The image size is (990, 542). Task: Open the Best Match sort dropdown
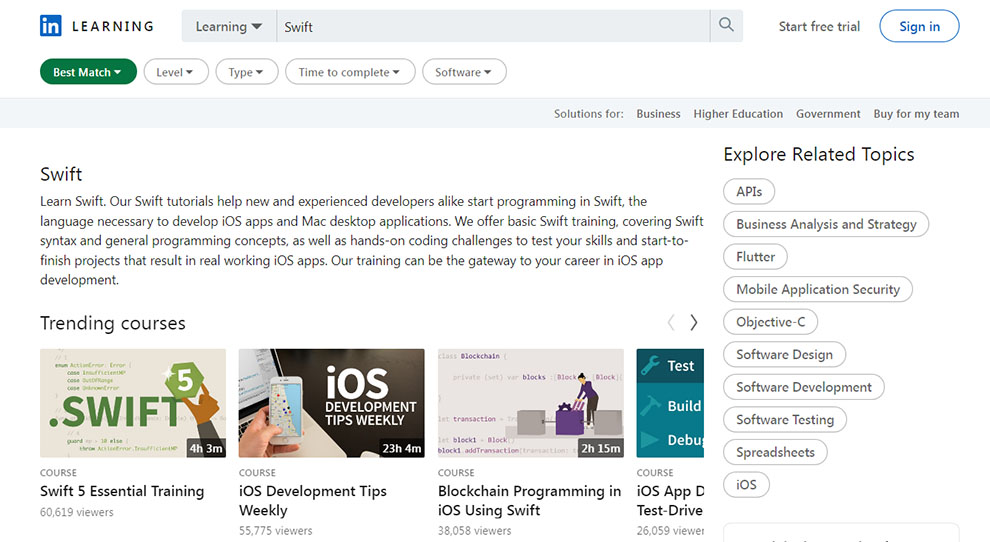pos(88,72)
